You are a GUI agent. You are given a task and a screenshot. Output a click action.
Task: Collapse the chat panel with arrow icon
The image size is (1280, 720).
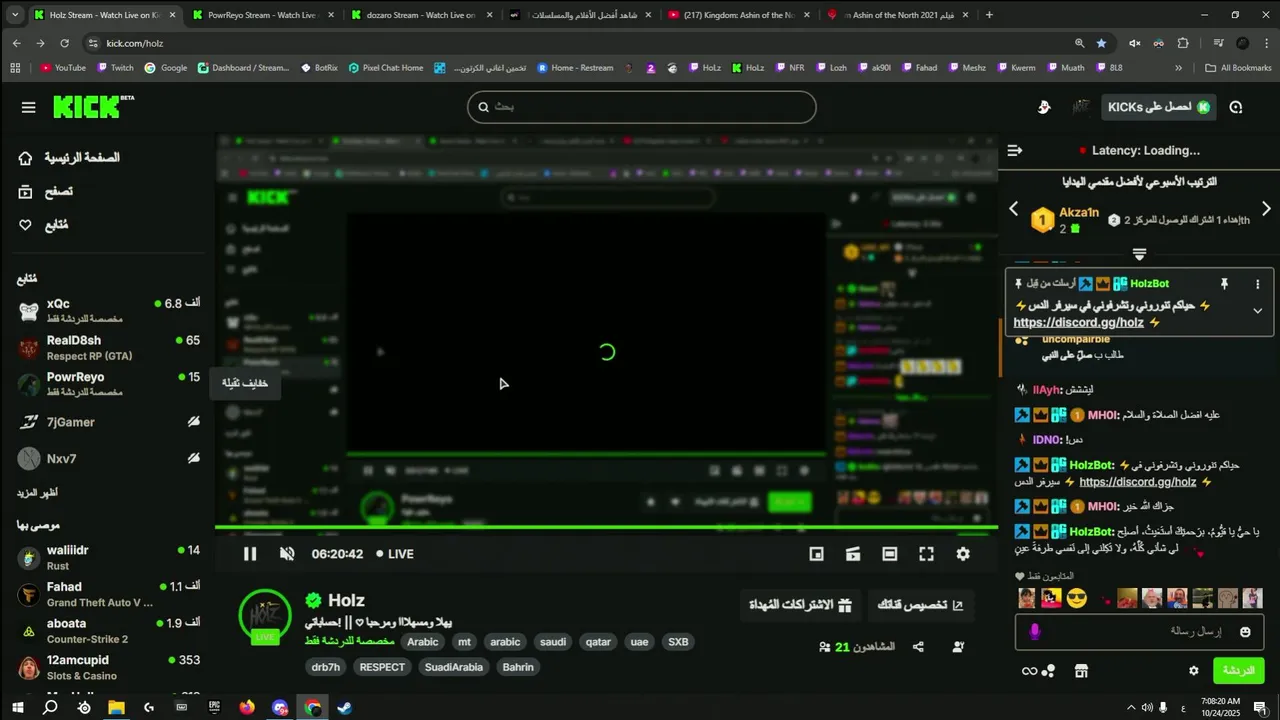pyautogui.click(x=1015, y=150)
